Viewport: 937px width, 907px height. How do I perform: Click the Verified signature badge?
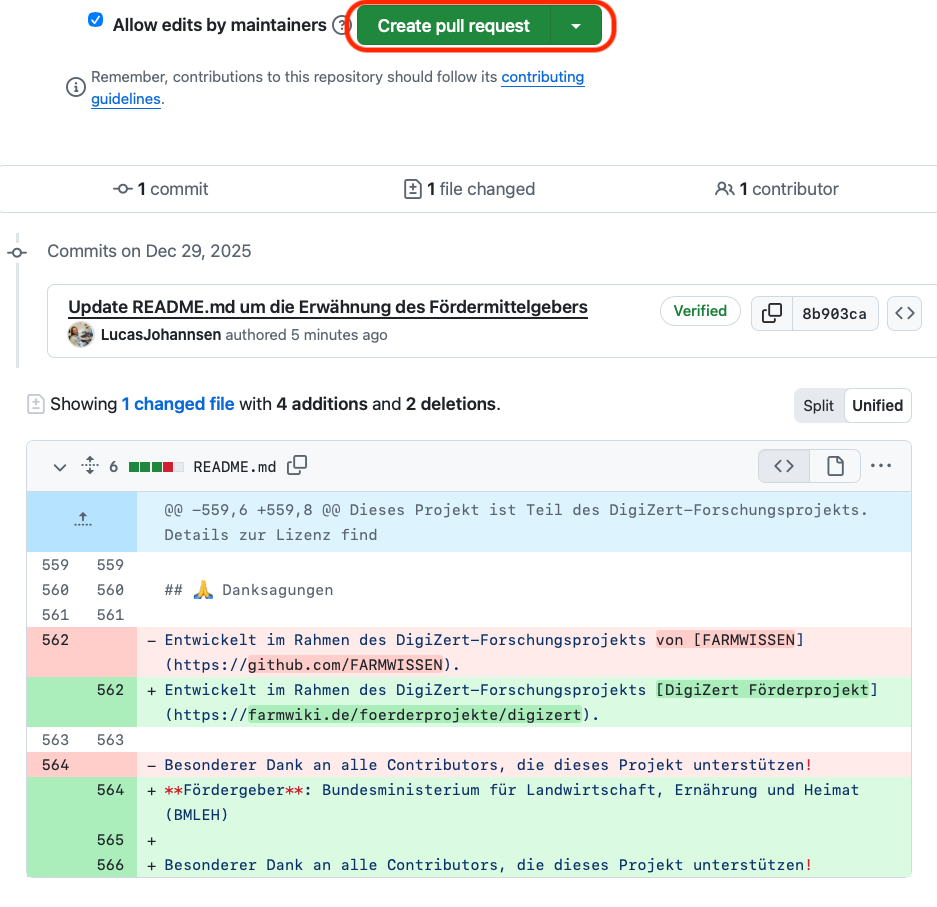(700, 311)
